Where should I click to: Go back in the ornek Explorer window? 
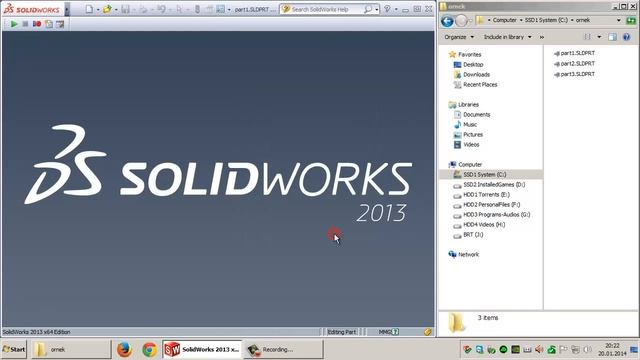tap(447, 21)
